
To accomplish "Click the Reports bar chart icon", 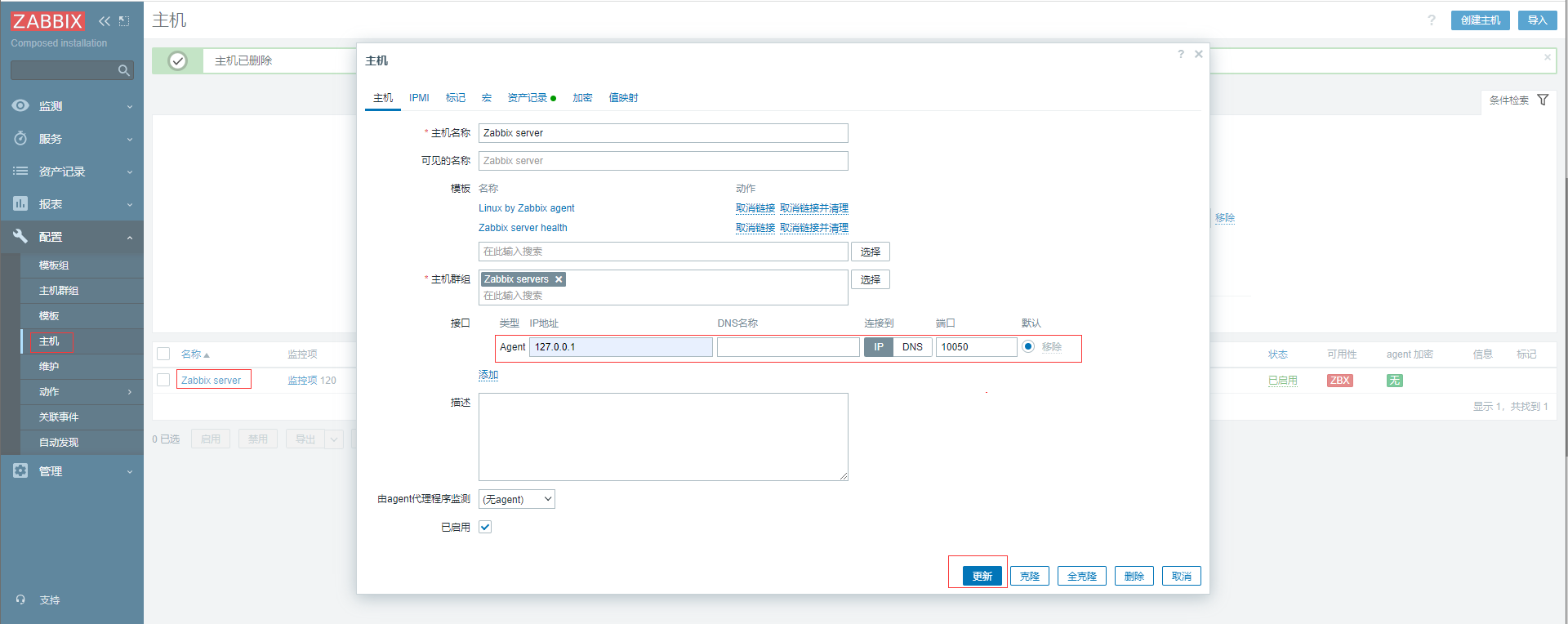I will [x=20, y=203].
